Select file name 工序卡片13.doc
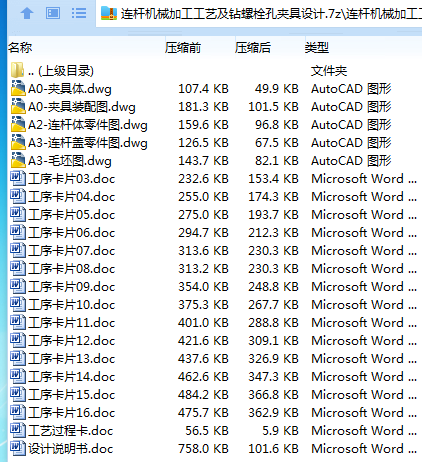This screenshot has width=422, height=462. coord(72,359)
